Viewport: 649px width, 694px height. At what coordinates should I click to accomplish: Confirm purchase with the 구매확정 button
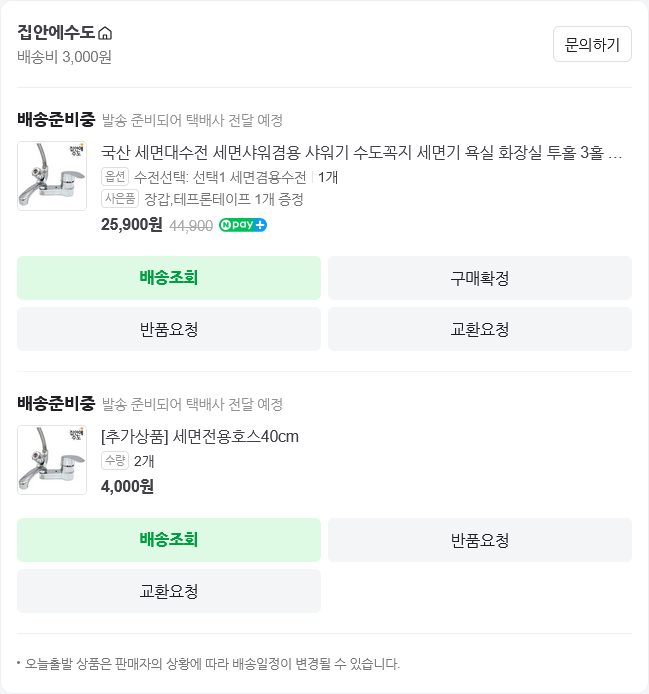[480, 278]
